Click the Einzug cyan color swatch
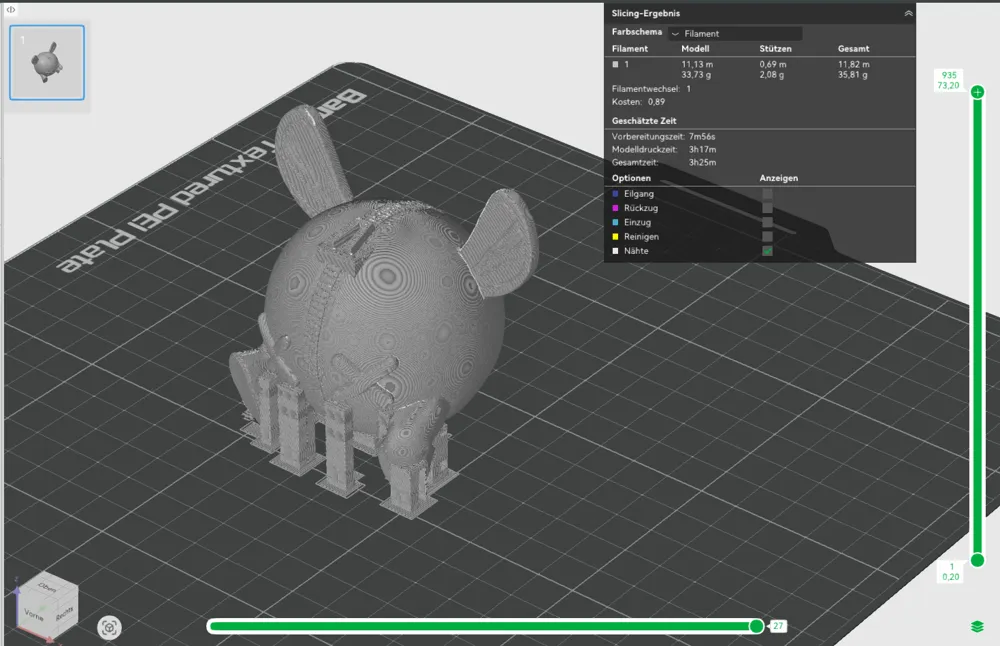The width and height of the screenshot is (1000, 646). click(x=615, y=223)
